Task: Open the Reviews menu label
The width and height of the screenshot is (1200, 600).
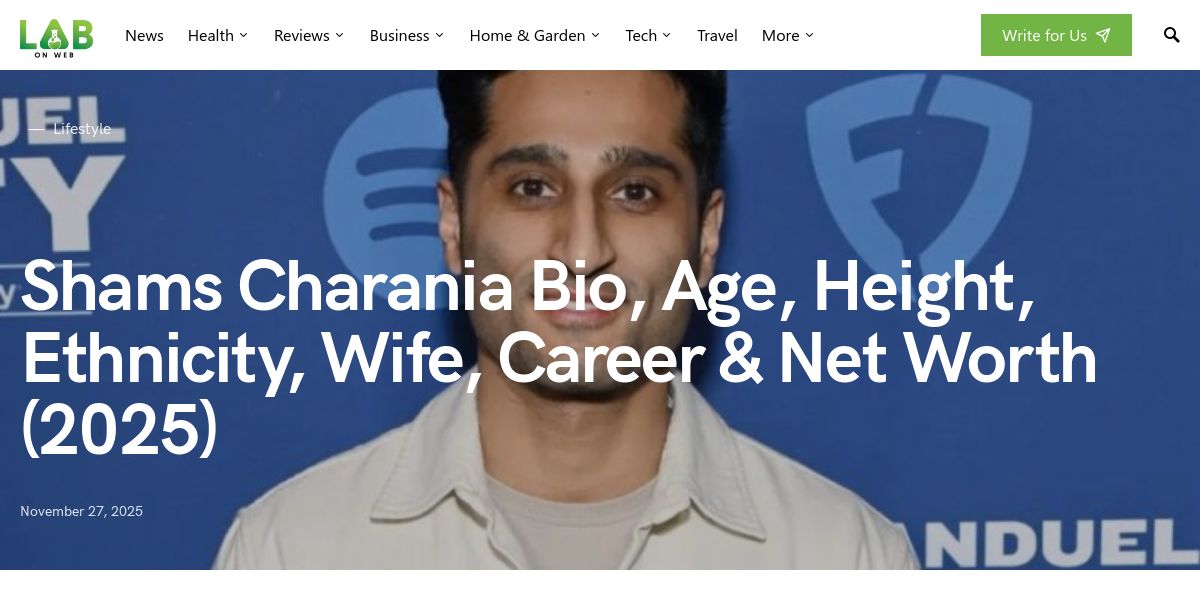Action: (x=302, y=35)
